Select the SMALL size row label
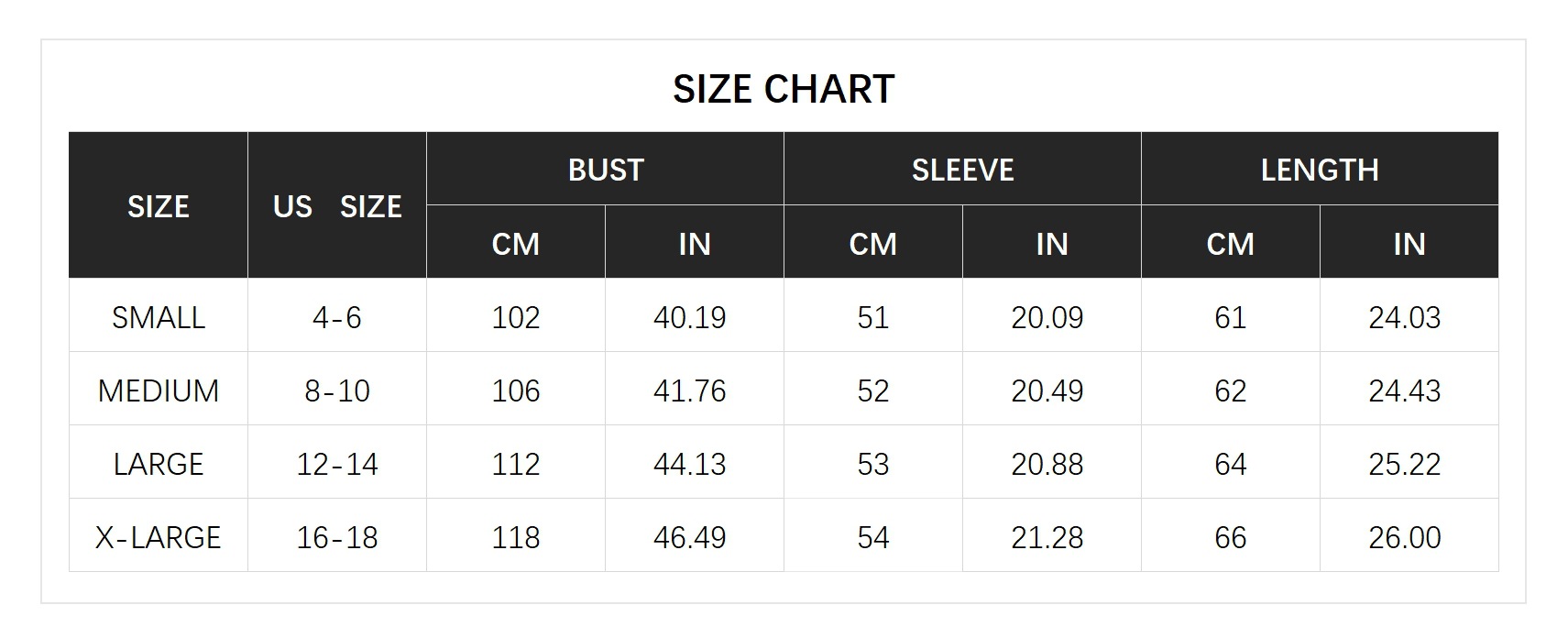 pyautogui.click(x=159, y=317)
